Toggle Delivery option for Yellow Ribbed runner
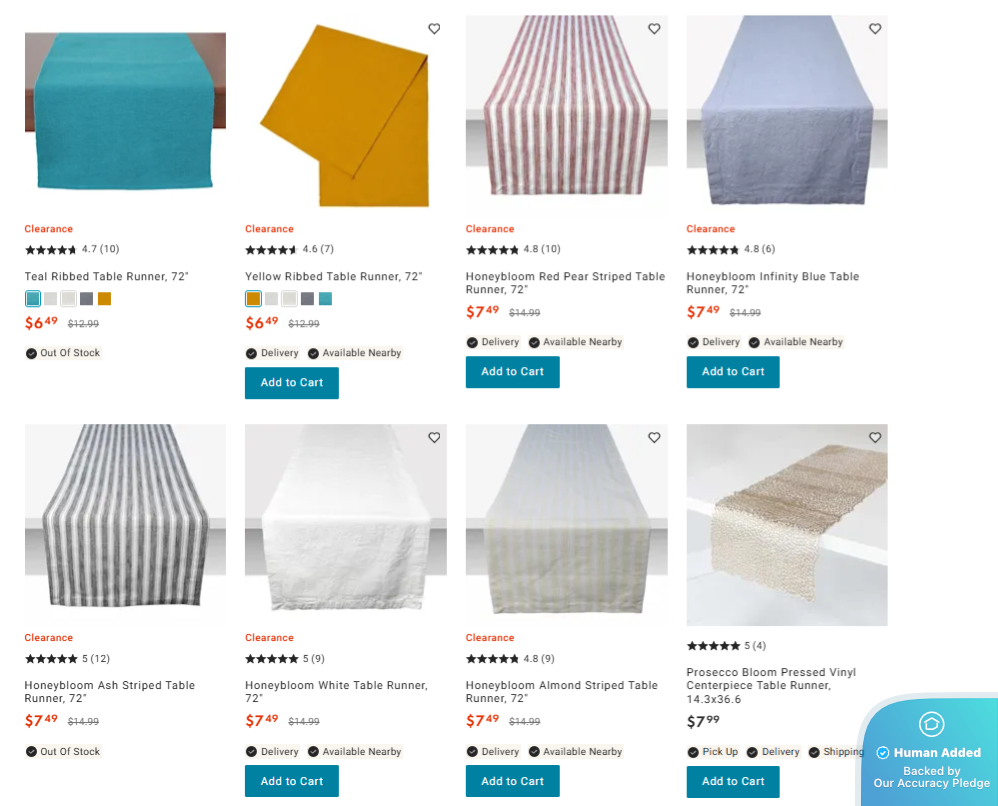 (x=253, y=353)
